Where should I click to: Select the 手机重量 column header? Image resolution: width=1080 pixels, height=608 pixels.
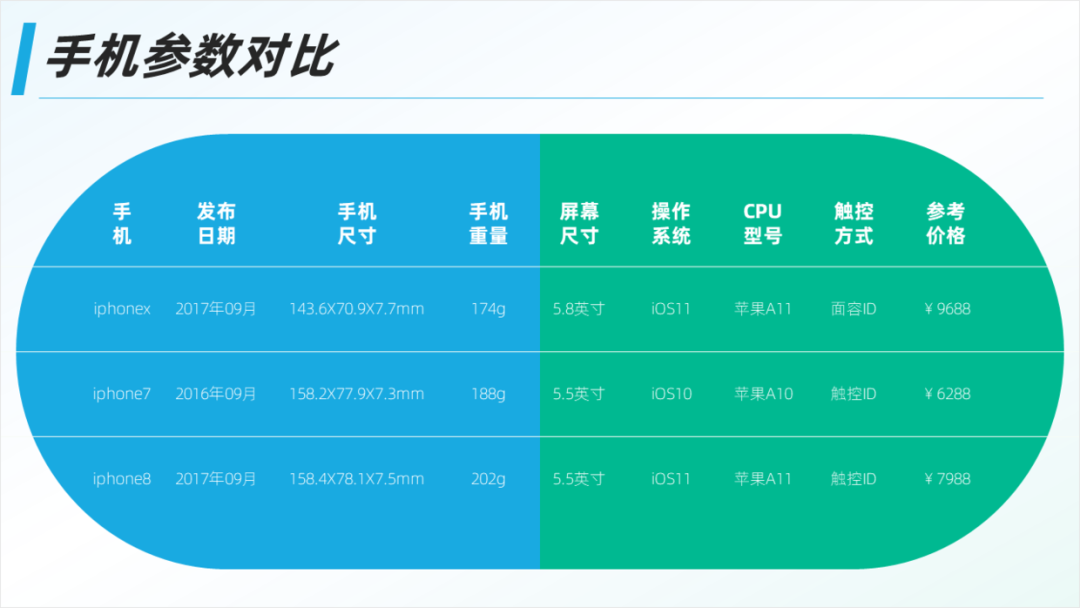(x=488, y=224)
